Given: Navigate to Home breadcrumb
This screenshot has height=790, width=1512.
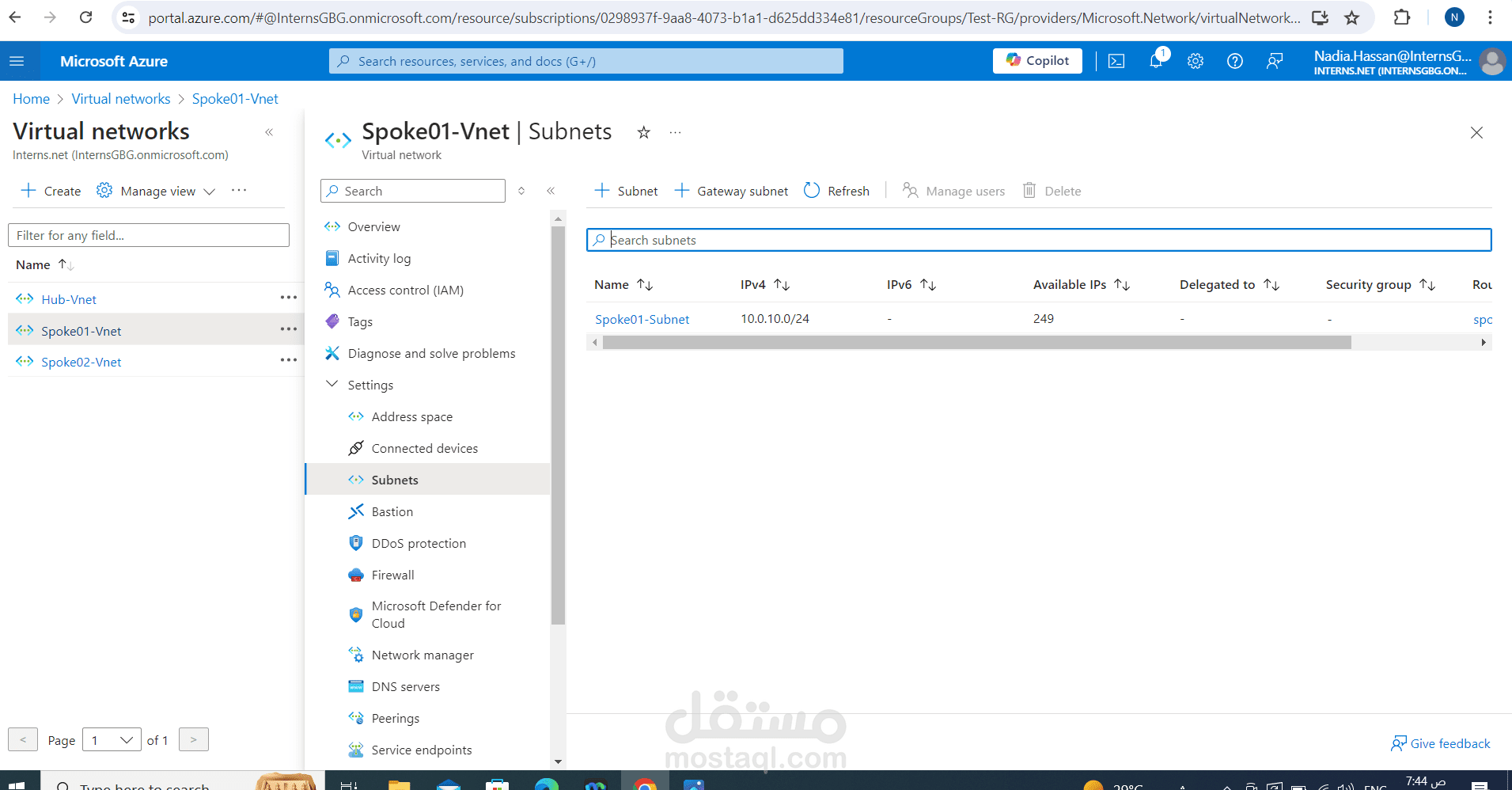Looking at the screenshot, I should click(31, 99).
